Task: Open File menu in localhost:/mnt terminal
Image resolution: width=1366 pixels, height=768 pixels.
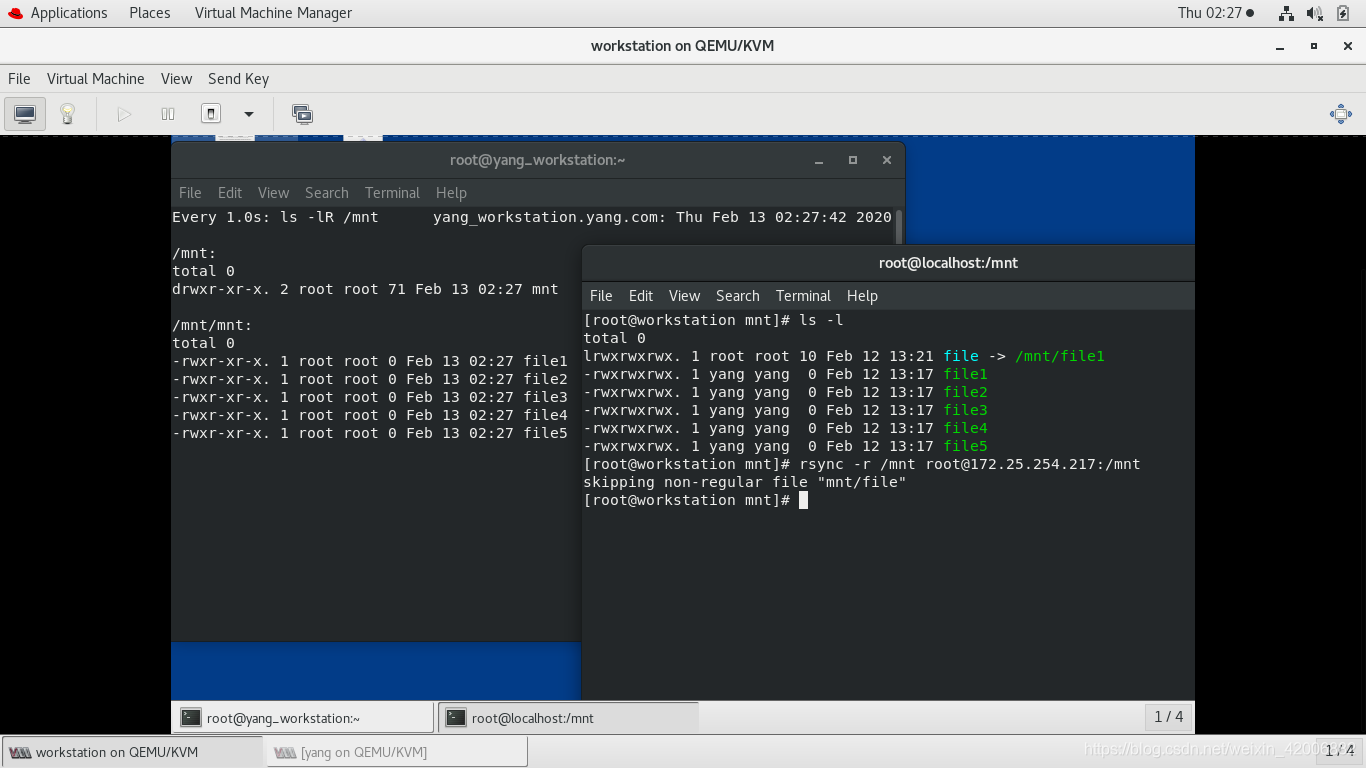Action: pos(601,296)
